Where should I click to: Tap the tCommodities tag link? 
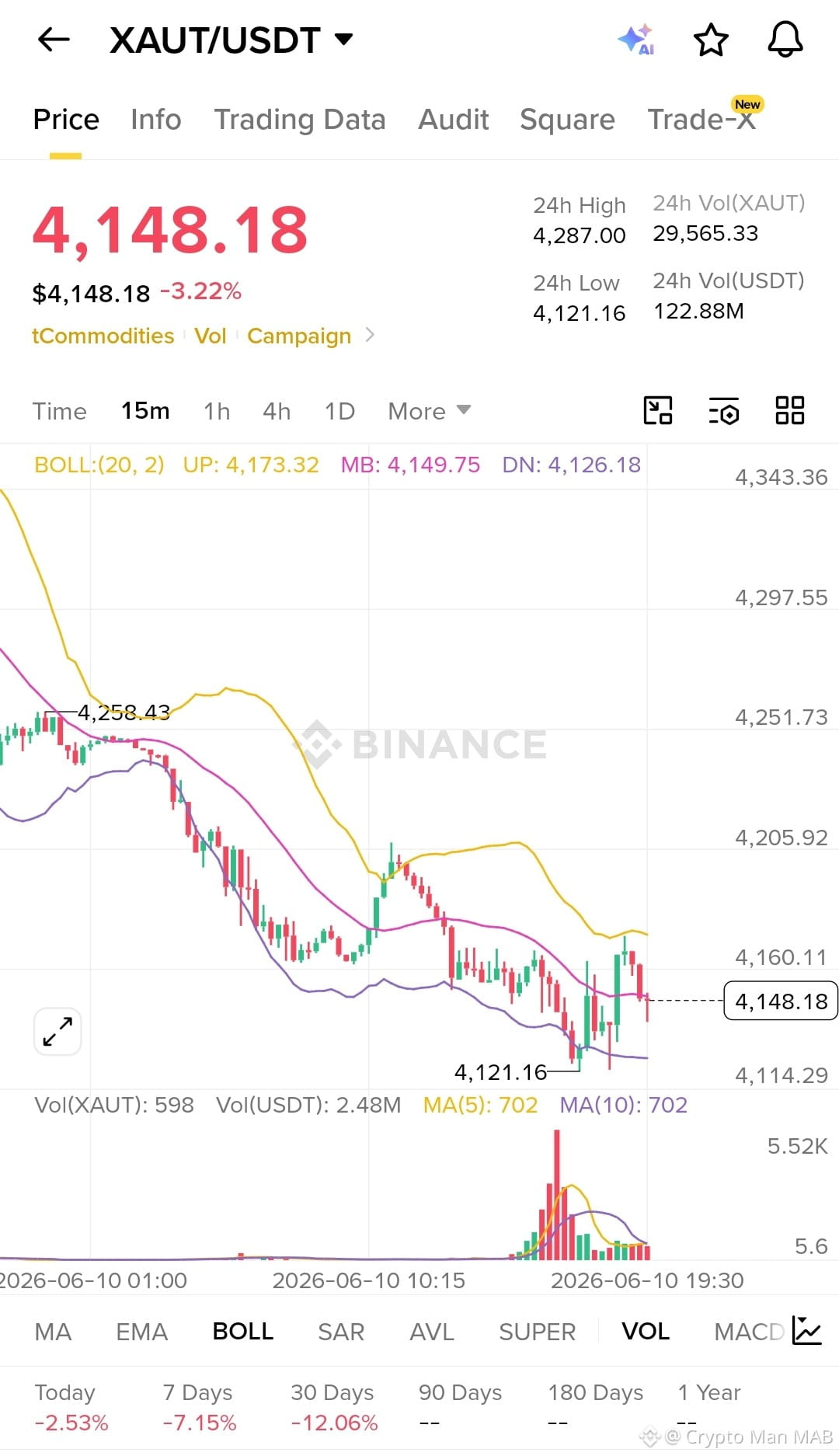[x=103, y=336]
